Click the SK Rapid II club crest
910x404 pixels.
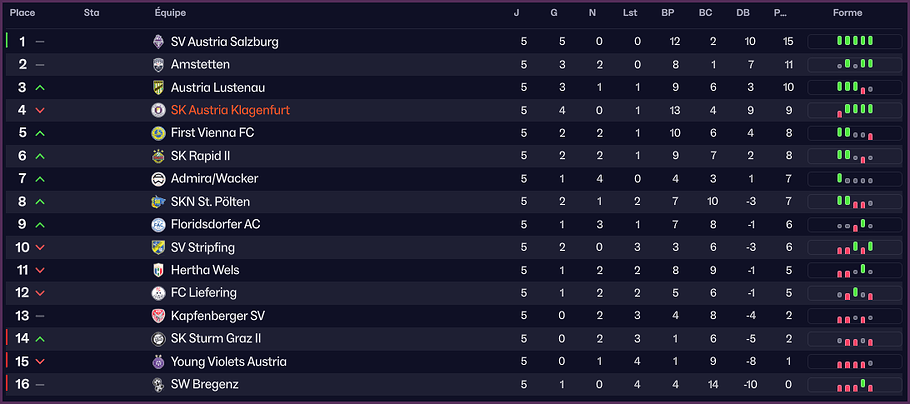click(x=158, y=156)
